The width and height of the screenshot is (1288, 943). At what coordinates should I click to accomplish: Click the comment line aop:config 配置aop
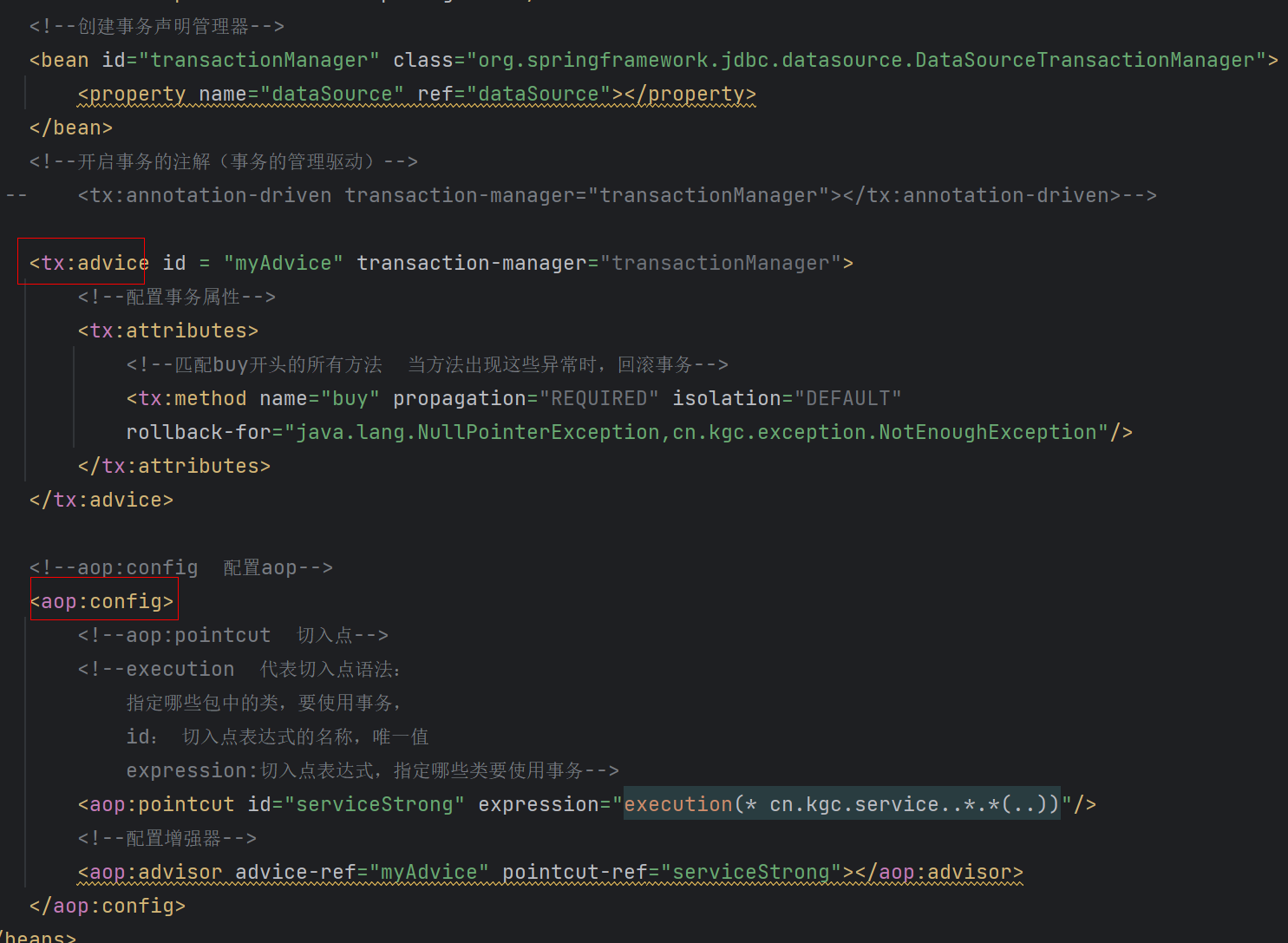pos(181,567)
